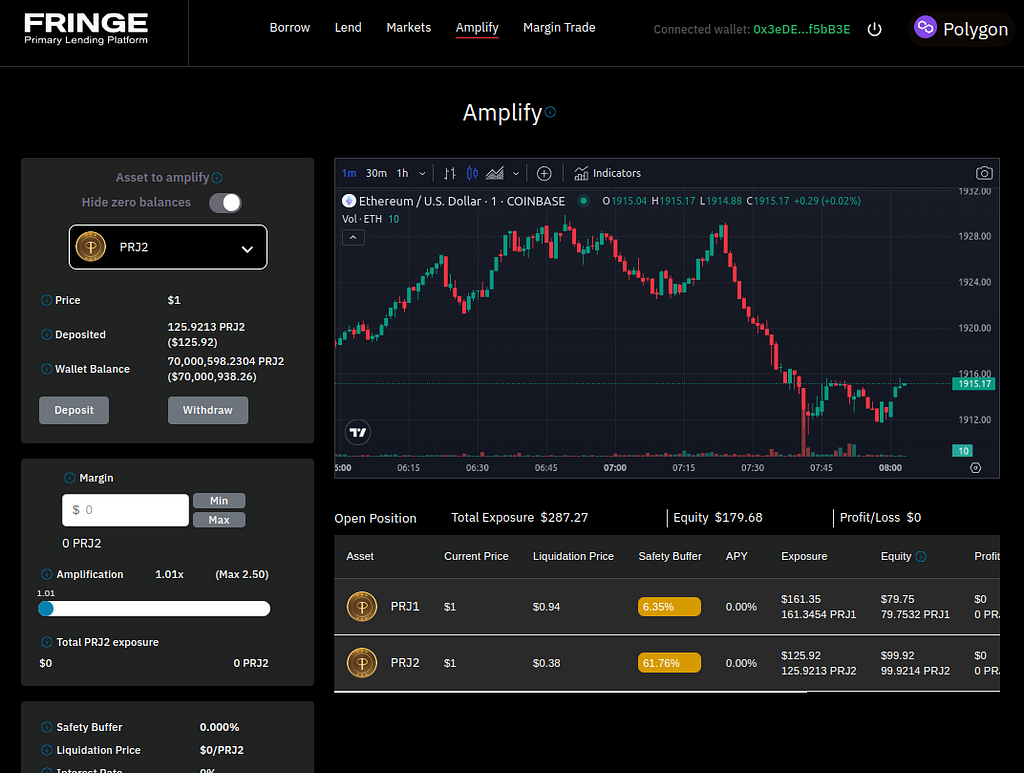The width and height of the screenshot is (1024, 773).
Task: Click the Polygon logo icon
Action: pos(925,27)
